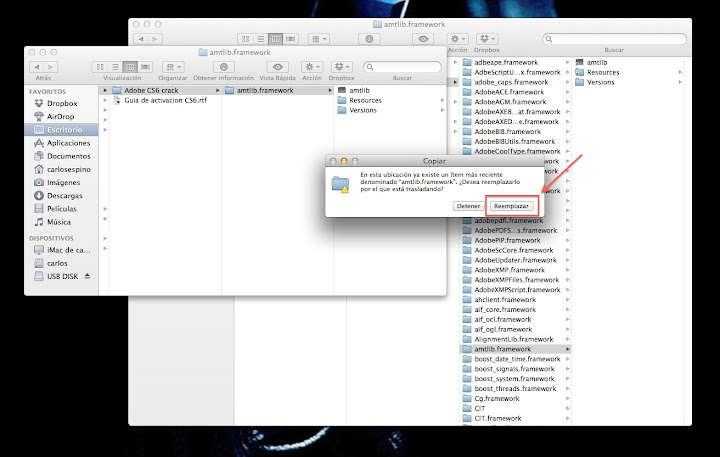Open Imágenes from the sidebar
Image resolution: width=720 pixels, height=457 pixels.
61,182
